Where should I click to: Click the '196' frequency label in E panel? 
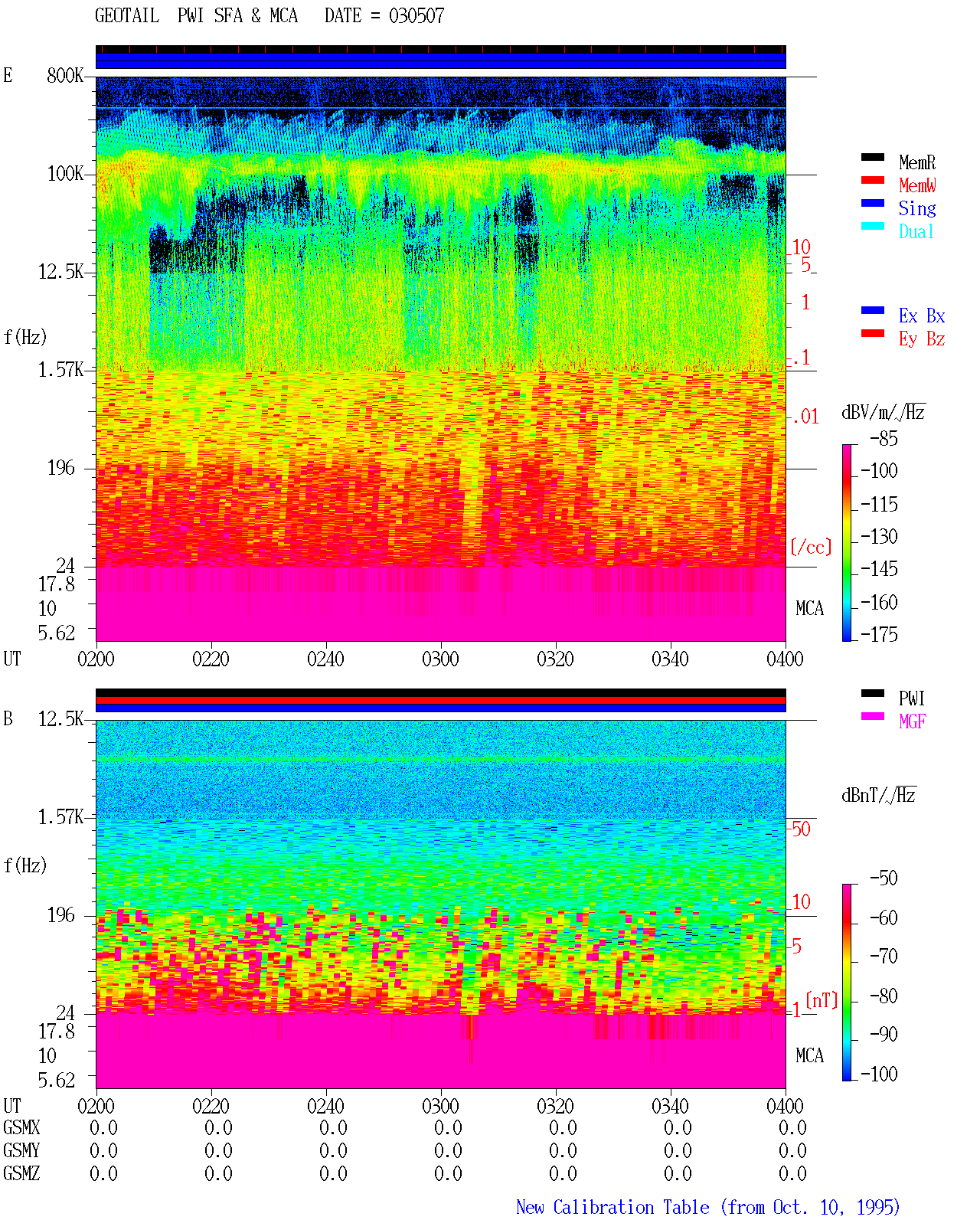pyautogui.click(x=61, y=467)
